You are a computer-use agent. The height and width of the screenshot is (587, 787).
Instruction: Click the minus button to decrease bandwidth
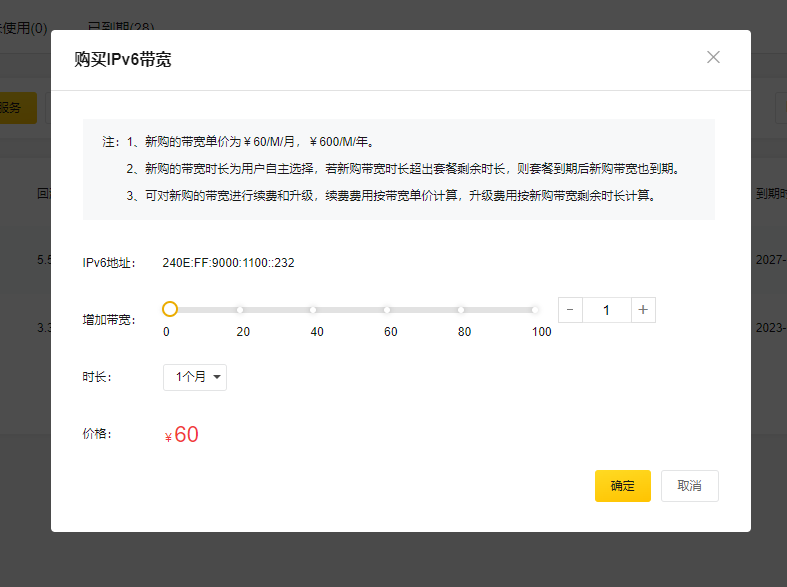(570, 310)
